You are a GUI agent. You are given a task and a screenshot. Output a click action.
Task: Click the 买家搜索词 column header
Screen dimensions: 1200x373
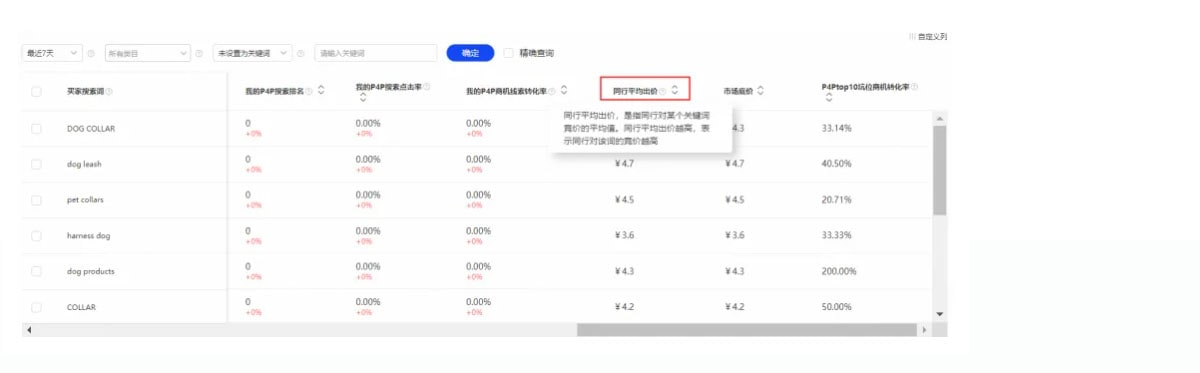tap(85, 92)
